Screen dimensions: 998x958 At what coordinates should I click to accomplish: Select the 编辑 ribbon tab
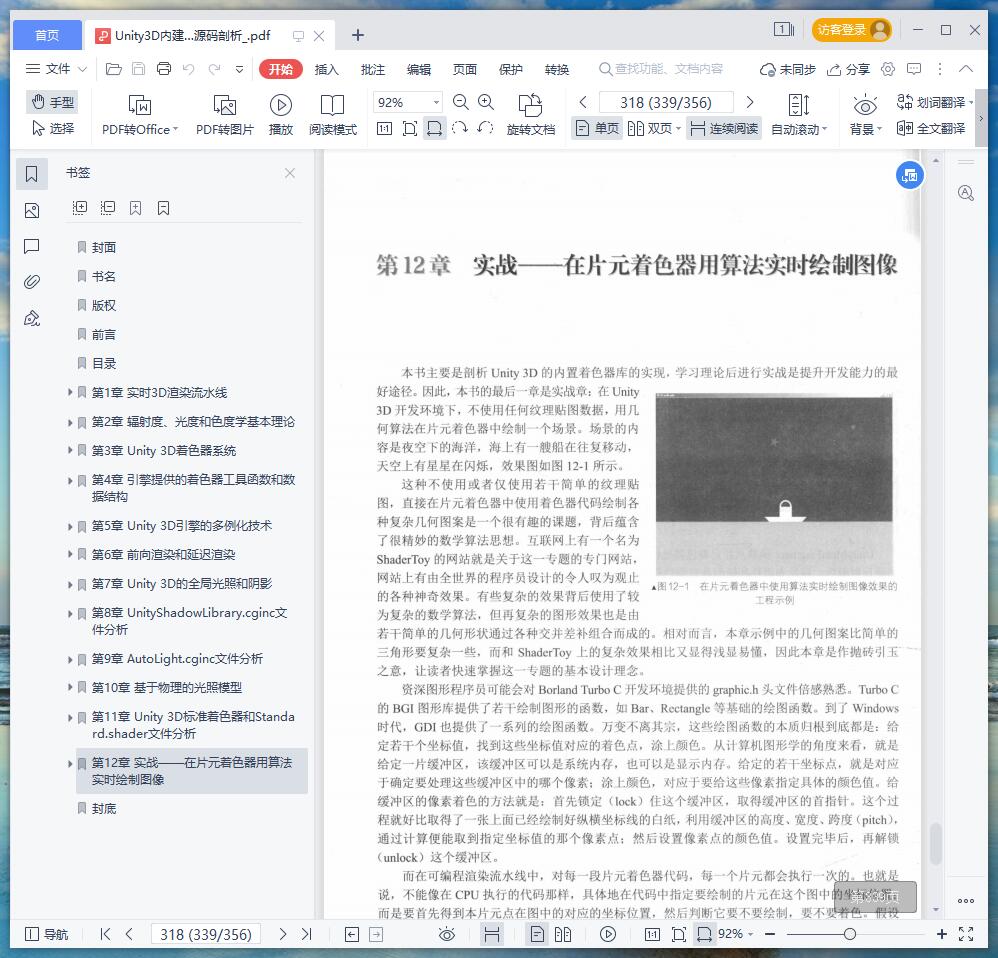(419, 69)
